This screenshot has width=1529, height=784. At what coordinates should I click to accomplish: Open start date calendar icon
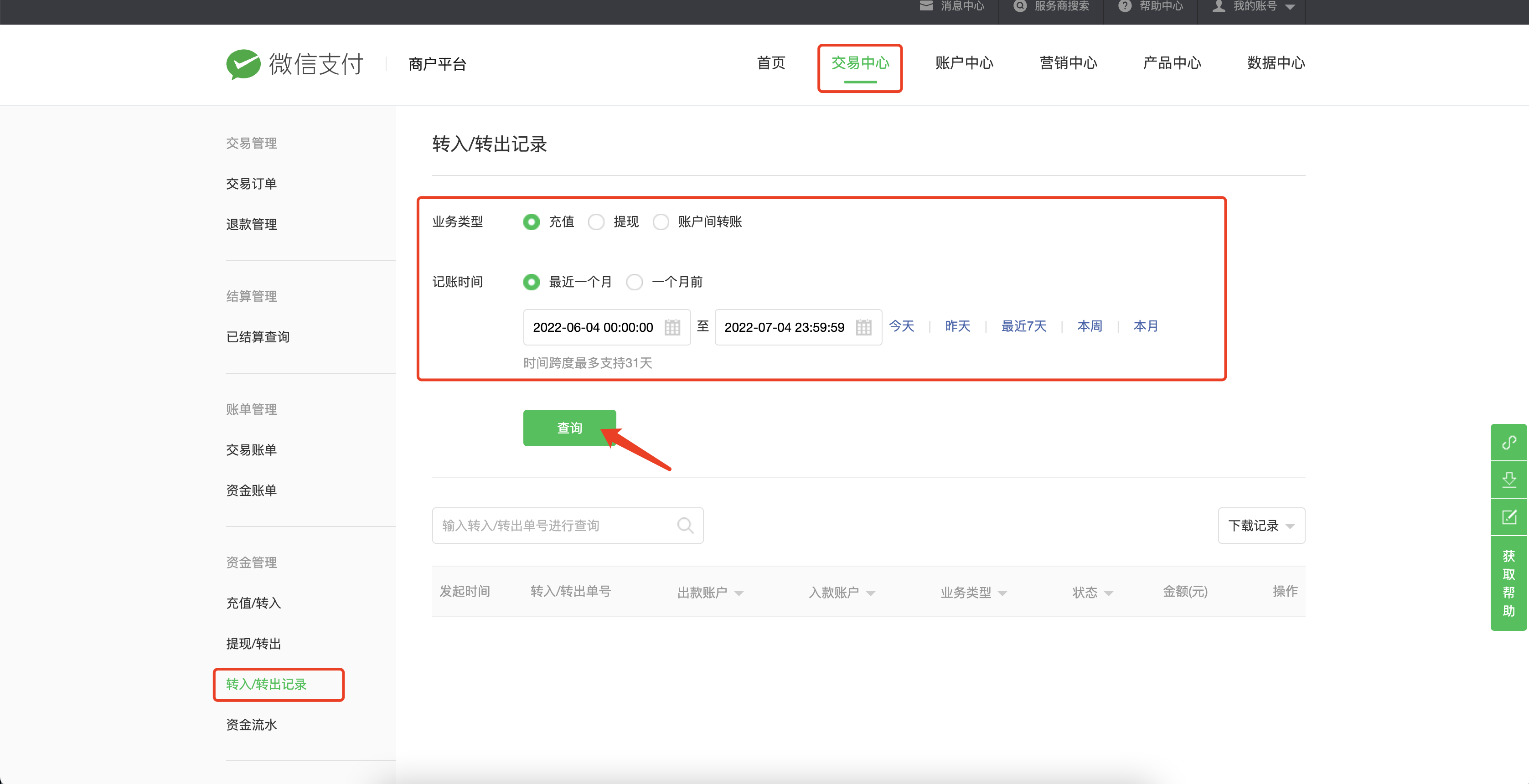(672, 327)
